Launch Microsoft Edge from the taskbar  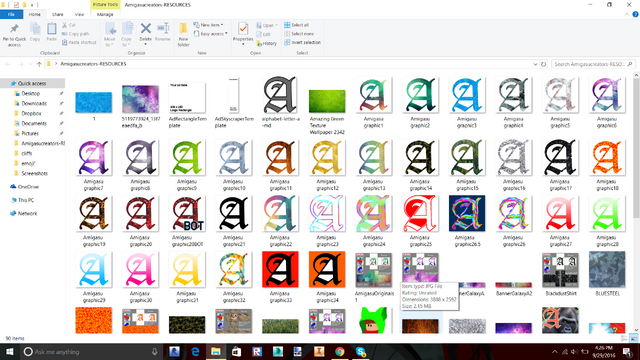click(195, 351)
